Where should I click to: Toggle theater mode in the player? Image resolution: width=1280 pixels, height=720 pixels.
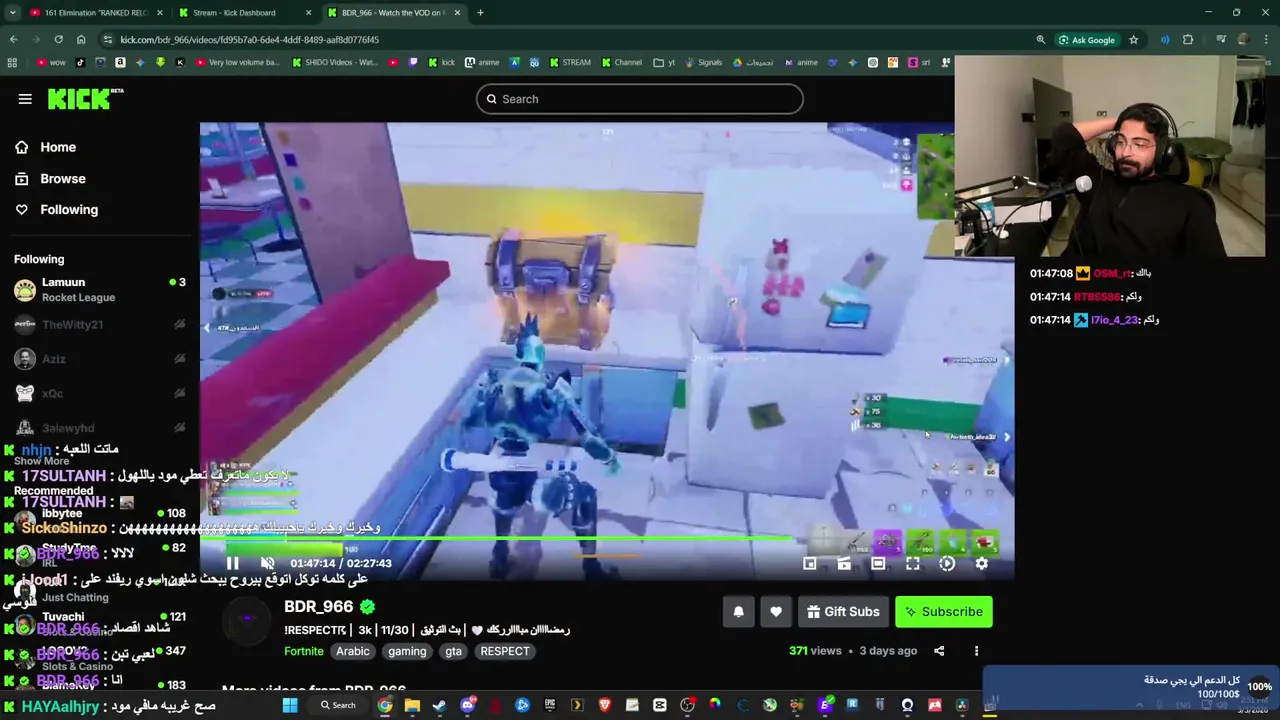click(x=878, y=563)
